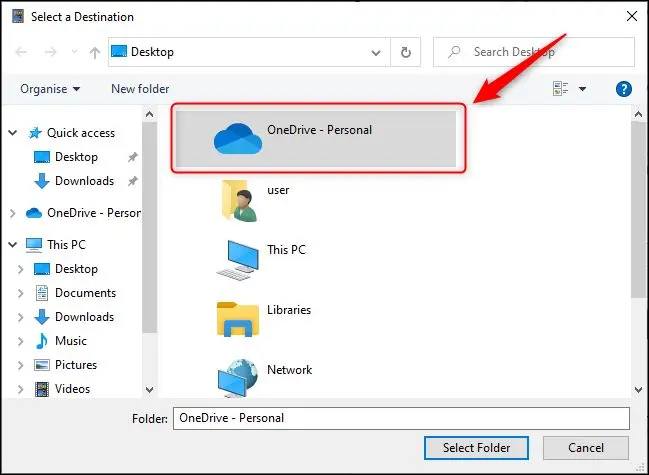The height and width of the screenshot is (475, 649).
Task: Create a New folder
Action: 140,89
